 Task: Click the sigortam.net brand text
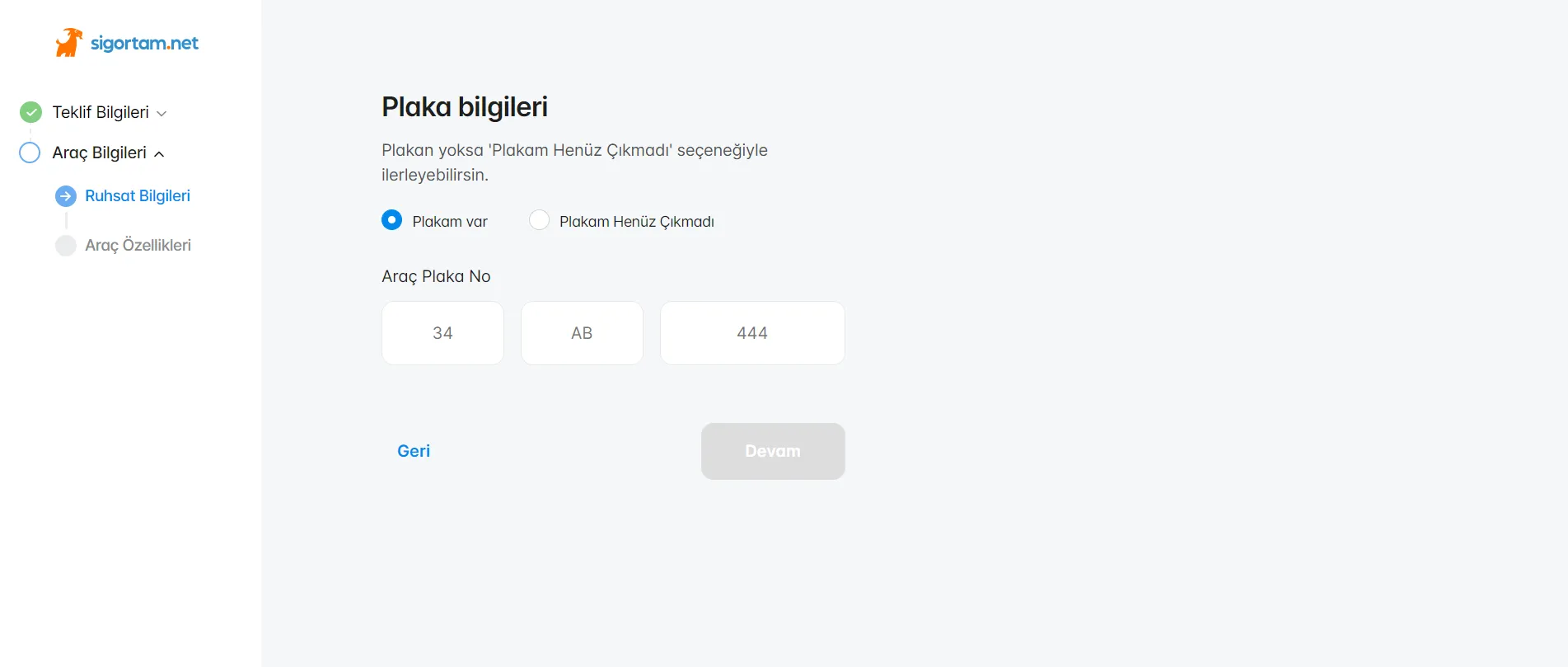144,43
